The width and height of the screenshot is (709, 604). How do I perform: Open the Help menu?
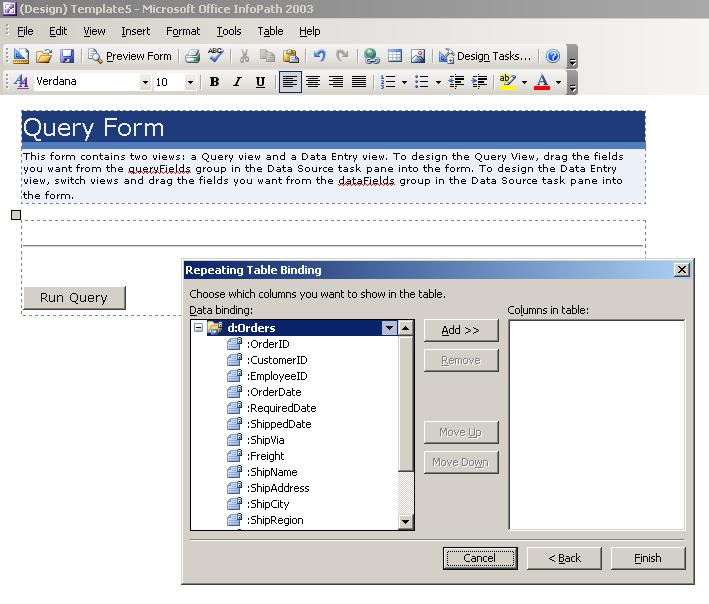309,31
